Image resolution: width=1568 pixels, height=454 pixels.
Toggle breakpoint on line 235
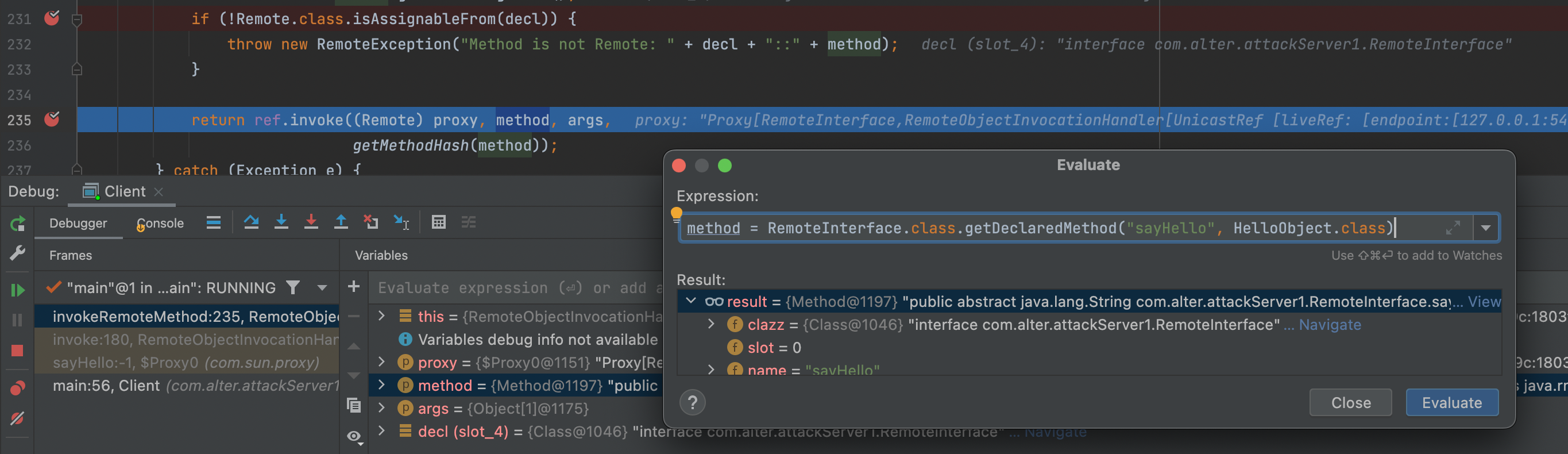point(52,119)
